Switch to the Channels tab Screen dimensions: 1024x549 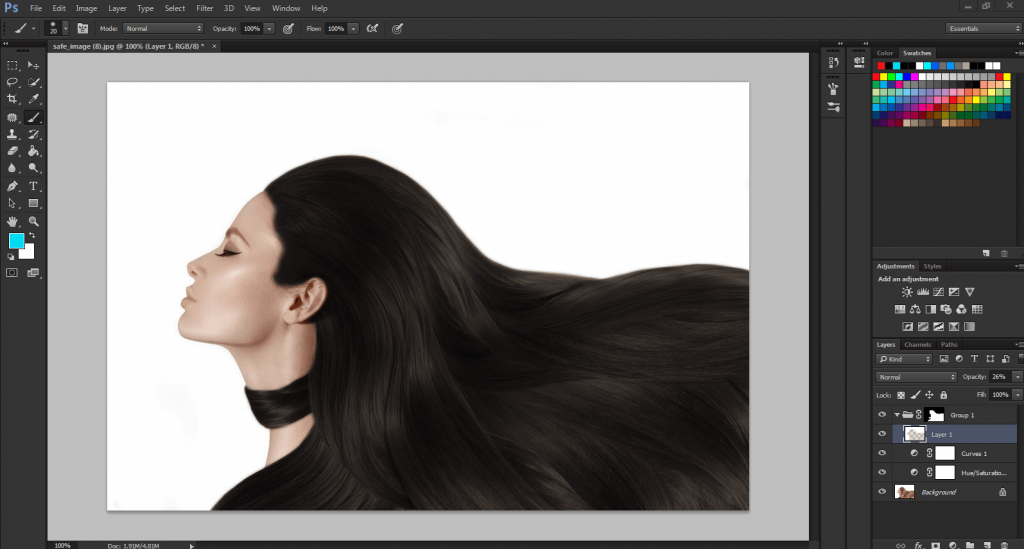point(918,345)
